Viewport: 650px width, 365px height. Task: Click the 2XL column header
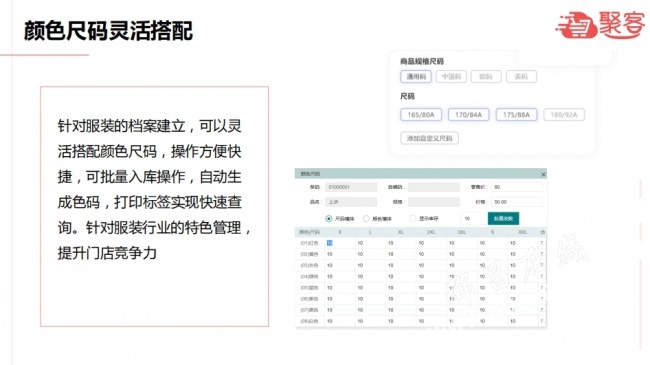[432, 232]
